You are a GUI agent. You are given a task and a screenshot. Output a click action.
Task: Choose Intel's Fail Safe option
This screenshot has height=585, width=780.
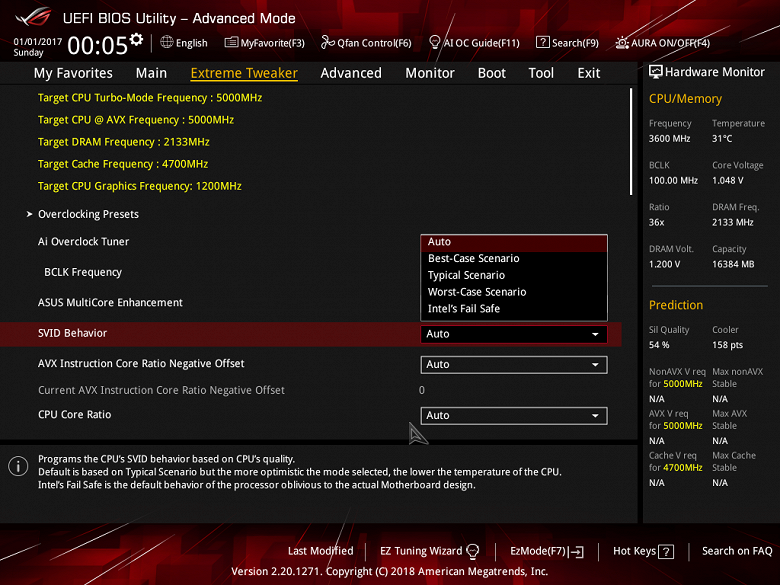click(514, 309)
